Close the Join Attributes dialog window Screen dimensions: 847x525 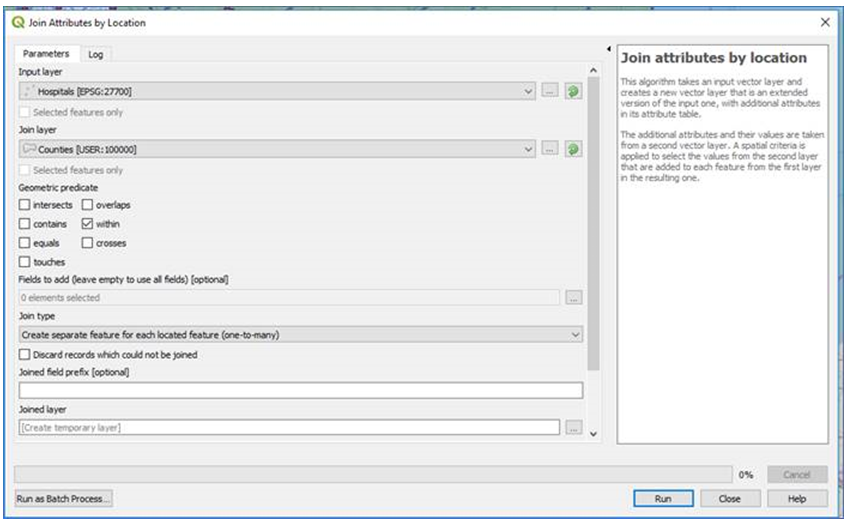(825, 22)
